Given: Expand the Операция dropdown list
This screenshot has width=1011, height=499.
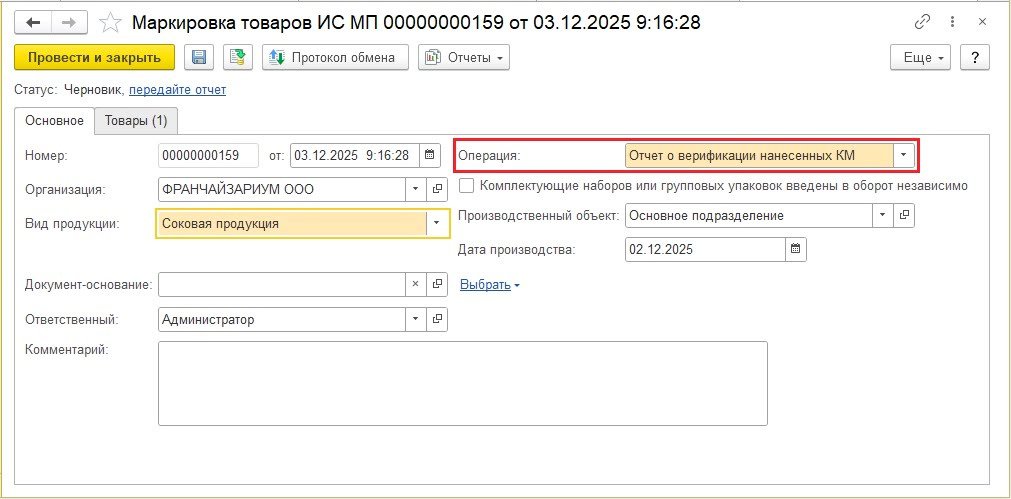Looking at the screenshot, I should 903,155.
